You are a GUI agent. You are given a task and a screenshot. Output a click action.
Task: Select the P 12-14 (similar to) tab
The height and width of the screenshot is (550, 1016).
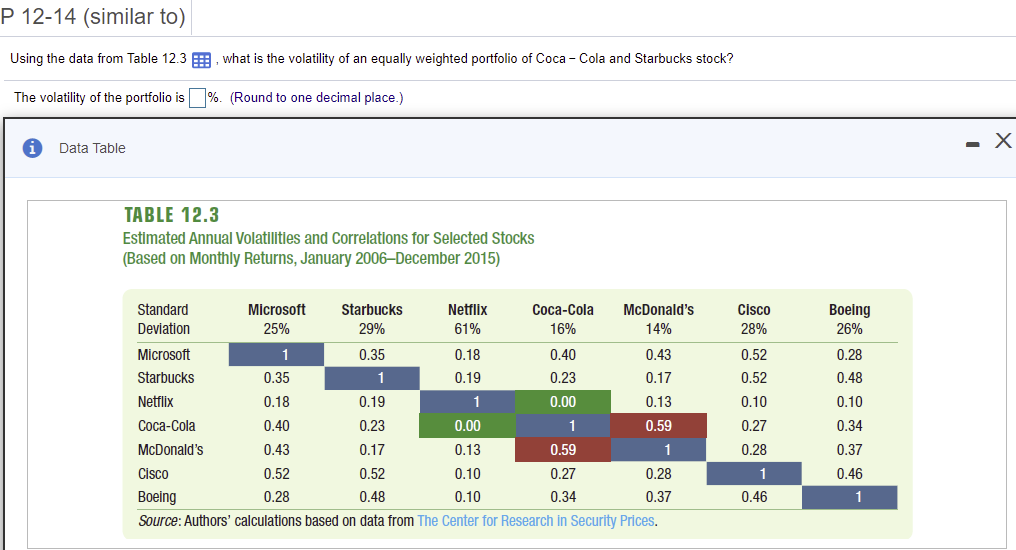point(93,16)
